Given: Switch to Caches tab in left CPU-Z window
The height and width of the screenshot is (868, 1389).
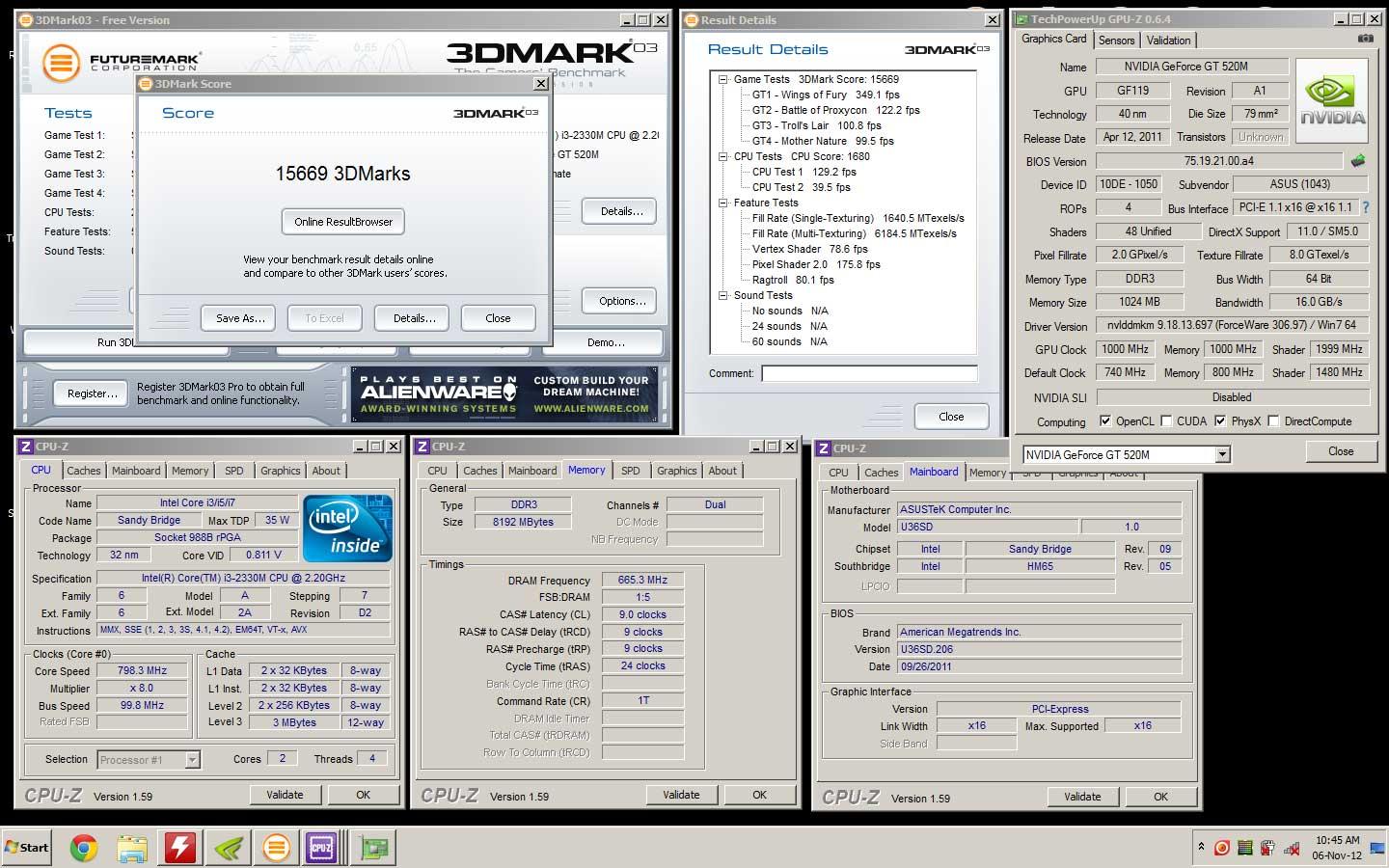Looking at the screenshot, I should pyautogui.click(x=84, y=471).
